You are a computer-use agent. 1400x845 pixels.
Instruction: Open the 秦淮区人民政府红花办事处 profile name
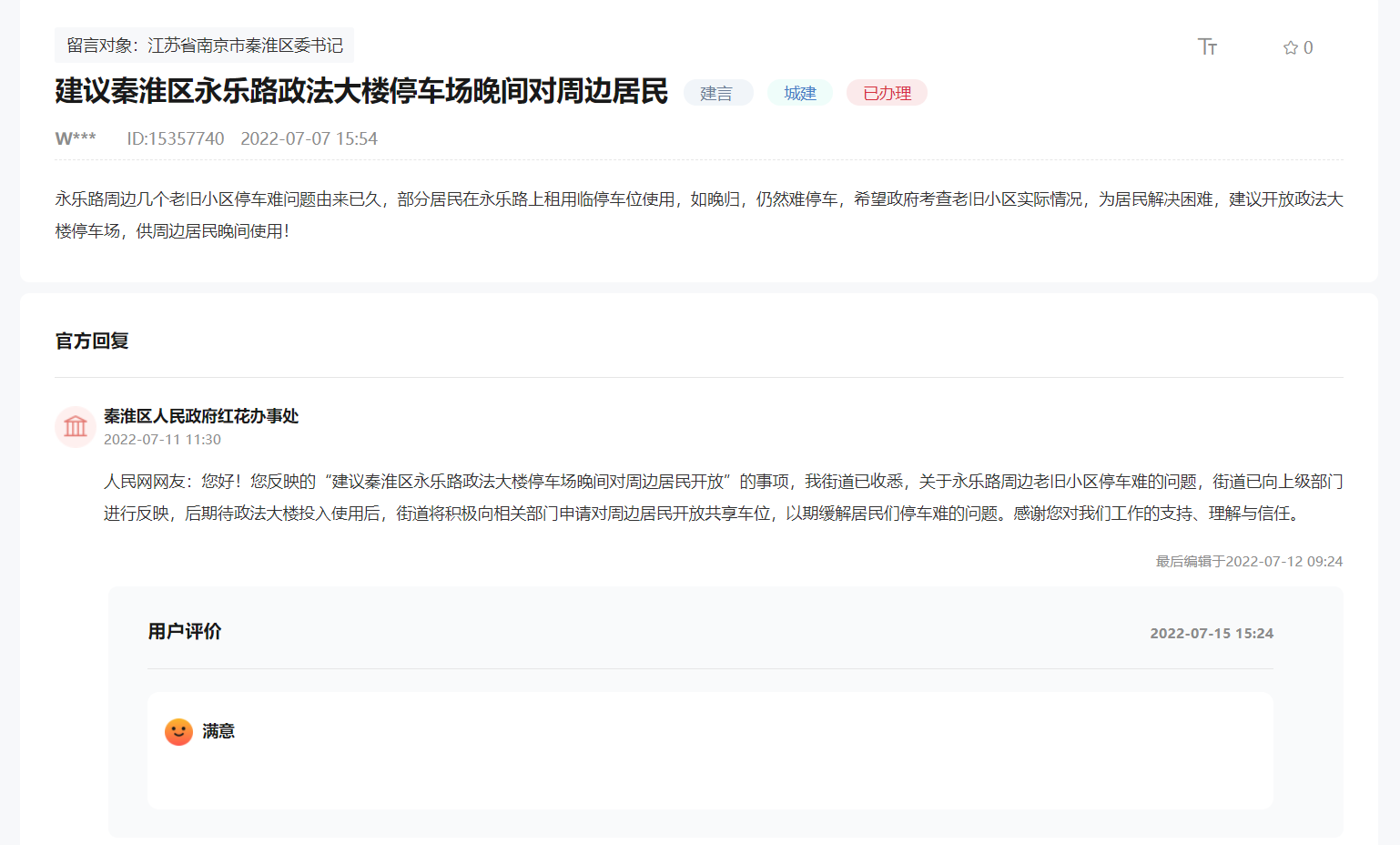(x=201, y=416)
